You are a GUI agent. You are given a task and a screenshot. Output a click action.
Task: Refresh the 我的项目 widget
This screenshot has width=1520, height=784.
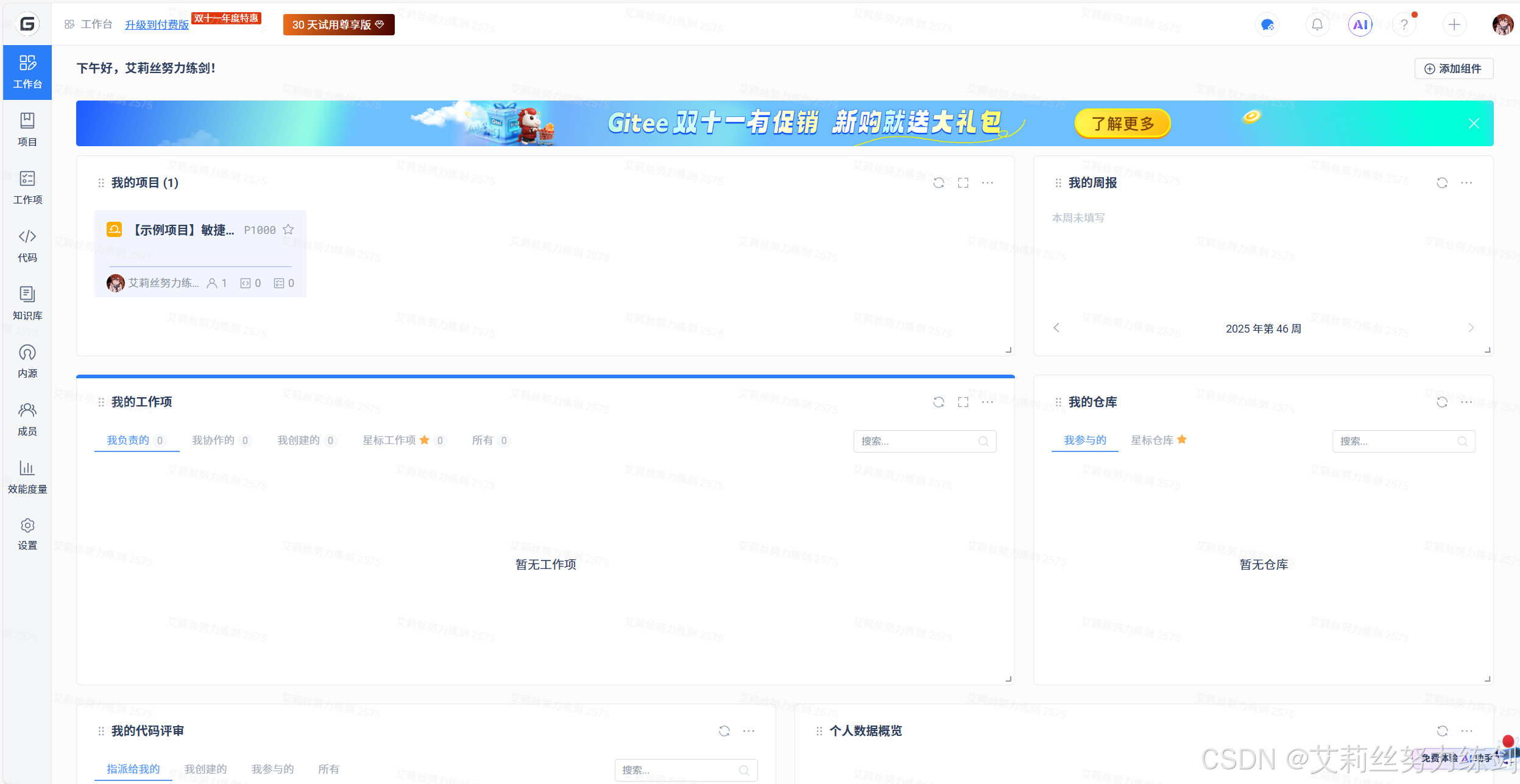click(x=938, y=183)
